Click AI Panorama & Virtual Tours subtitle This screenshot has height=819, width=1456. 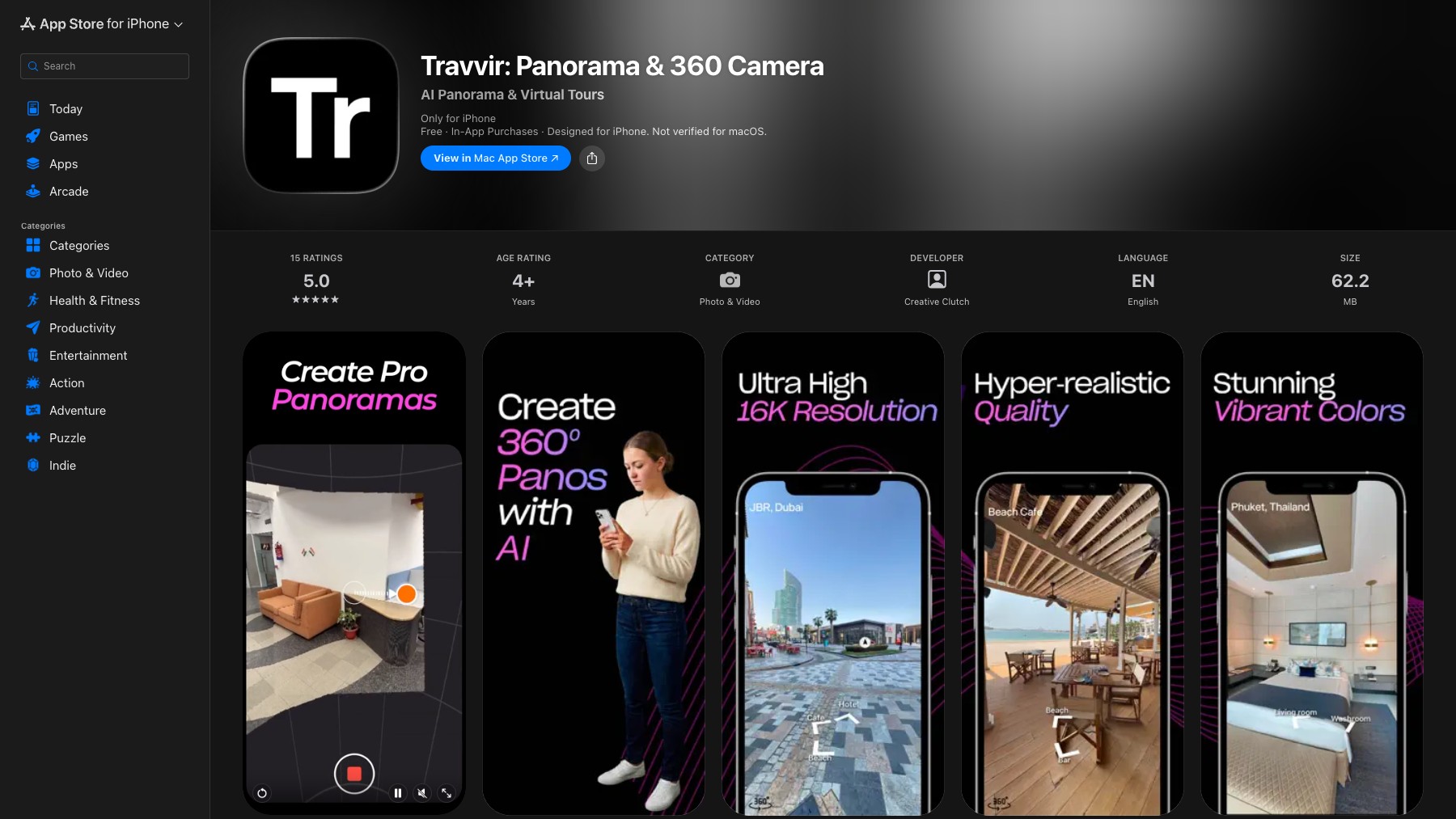[x=512, y=95]
